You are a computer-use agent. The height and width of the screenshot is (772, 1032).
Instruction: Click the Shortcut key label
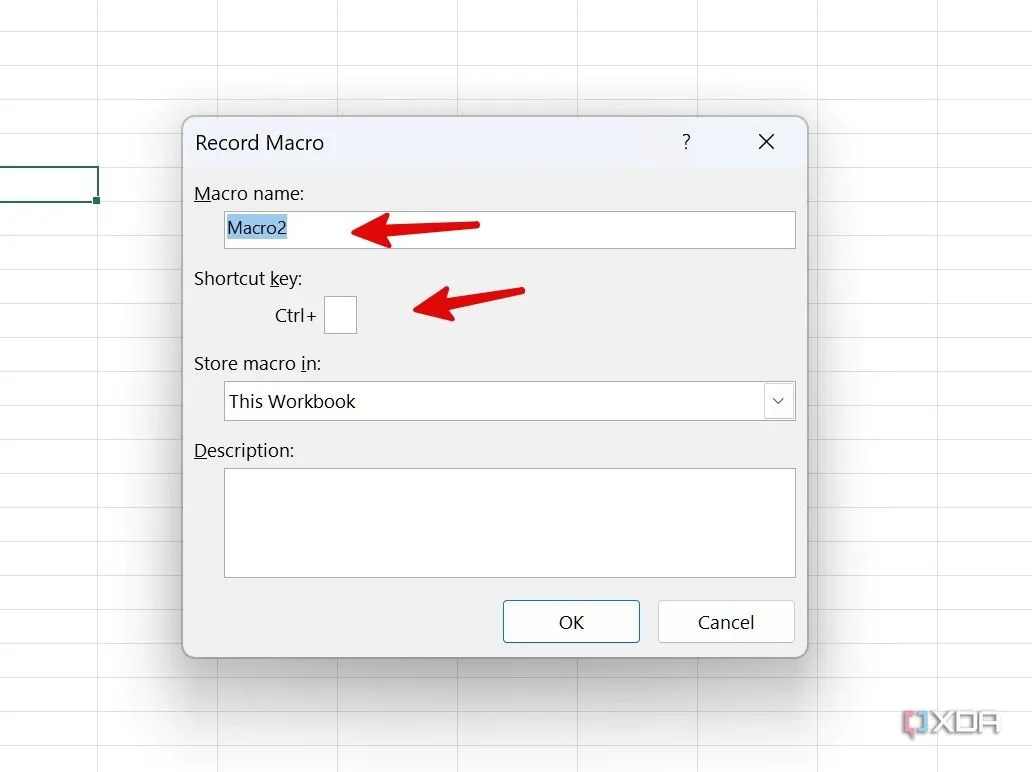[x=248, y=279]
